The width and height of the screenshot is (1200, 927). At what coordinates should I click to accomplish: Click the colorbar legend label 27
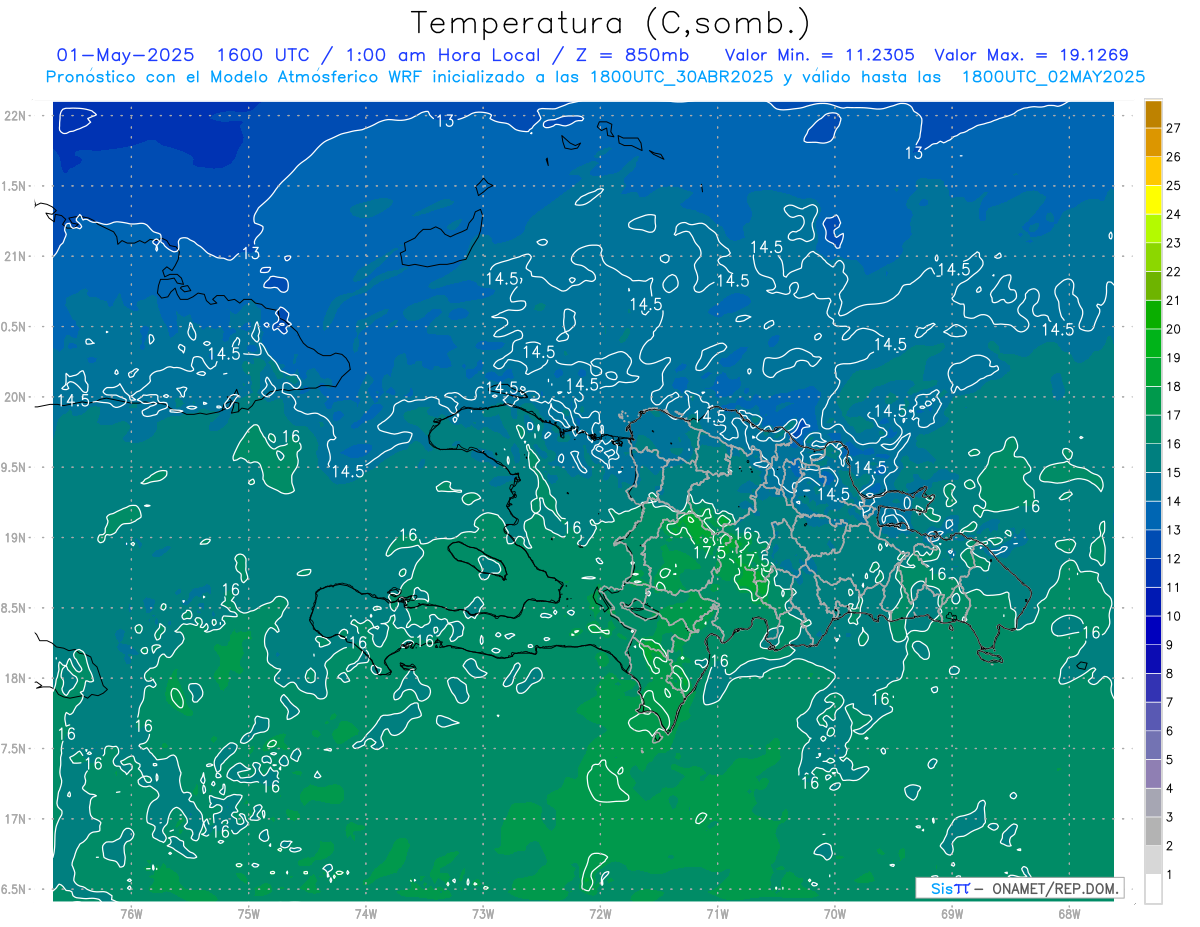[1173, 128]
